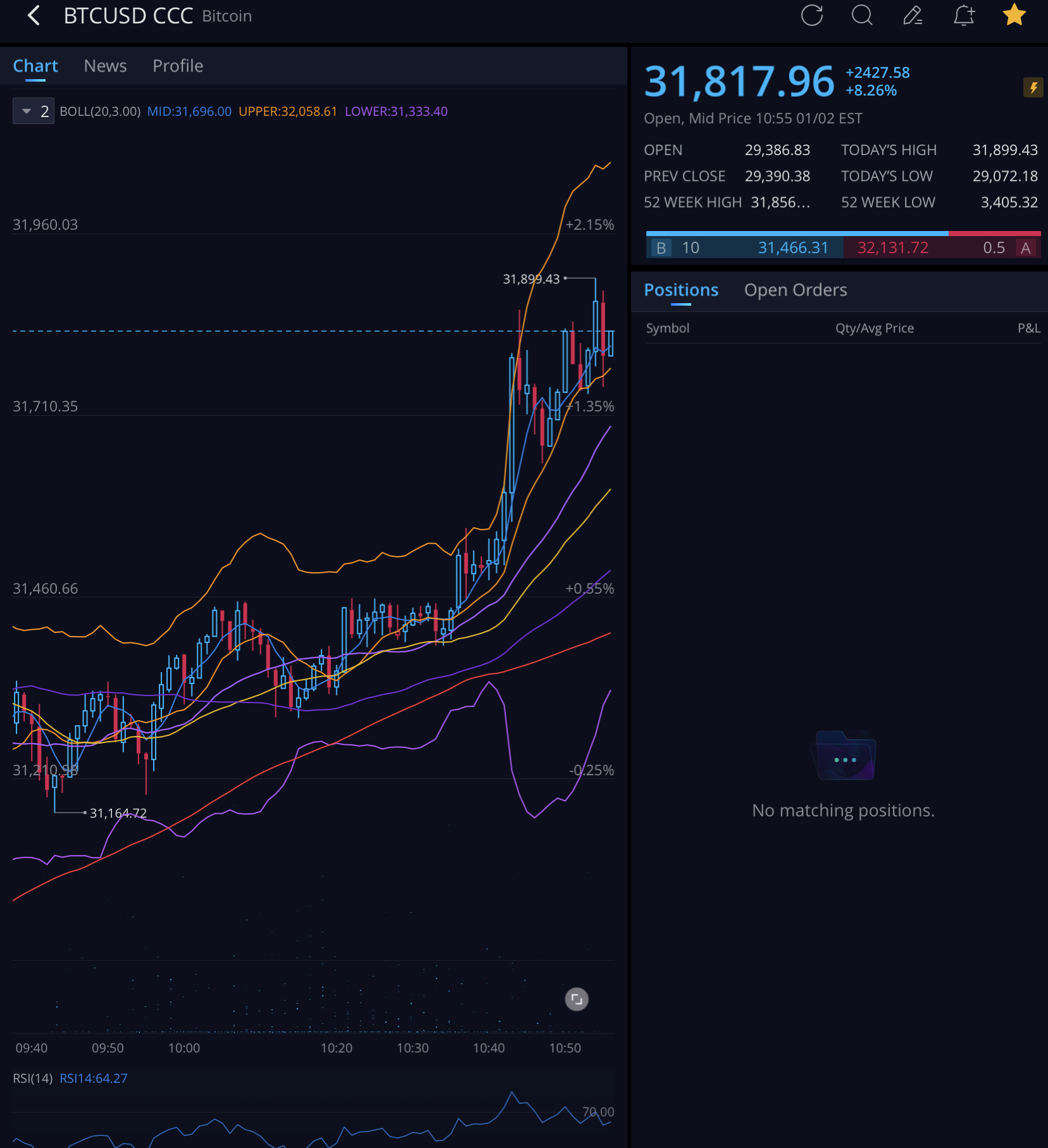Screen dimensions: 1048x1148
Task: Sort positions by P&L column header
Action: [x=1028, y=328]
